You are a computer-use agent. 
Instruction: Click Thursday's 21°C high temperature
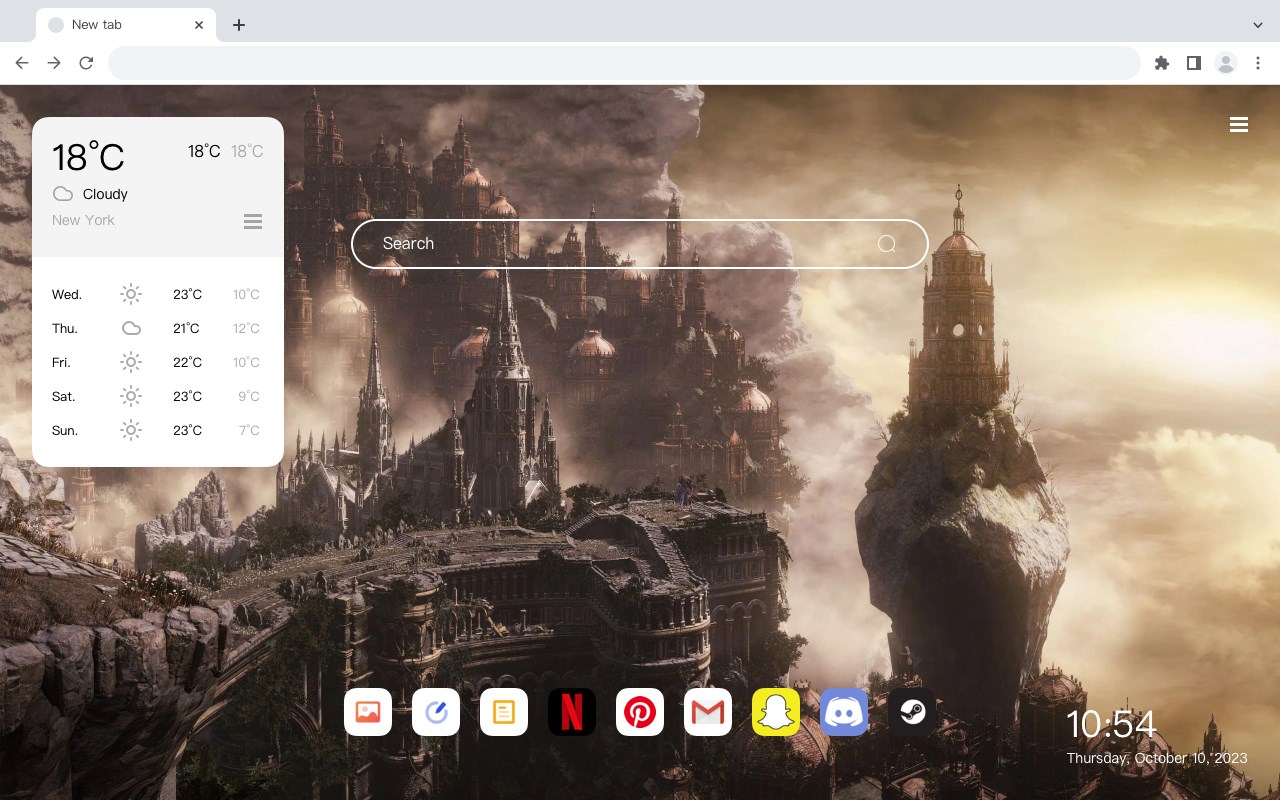click(x=186, y=328)
